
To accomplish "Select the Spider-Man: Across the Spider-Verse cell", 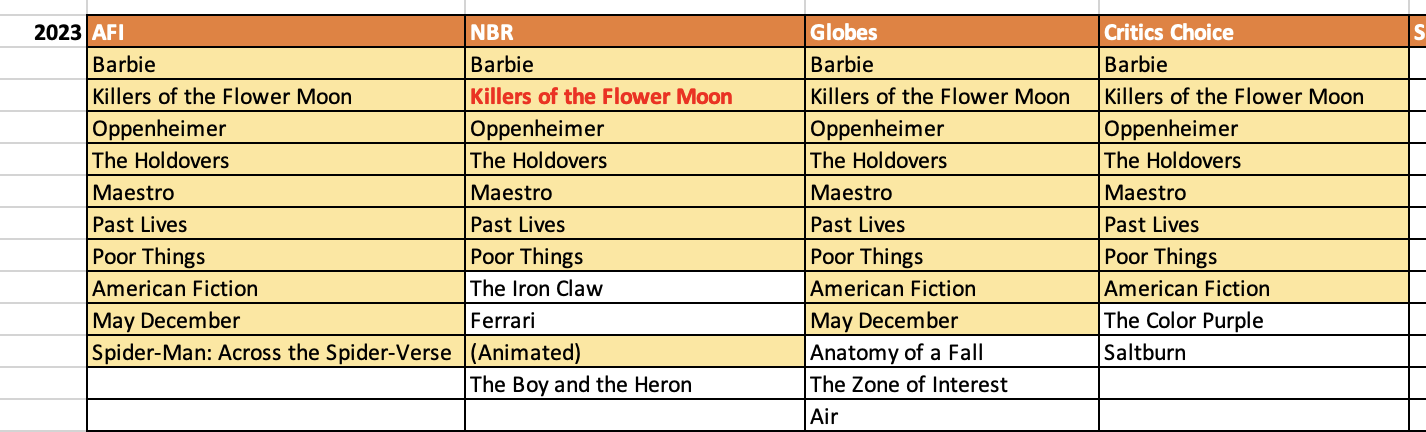I will 273,353.
